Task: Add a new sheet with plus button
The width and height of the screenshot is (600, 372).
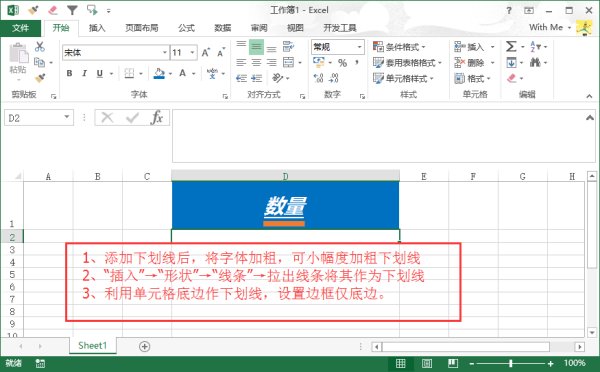Action: 144,346
